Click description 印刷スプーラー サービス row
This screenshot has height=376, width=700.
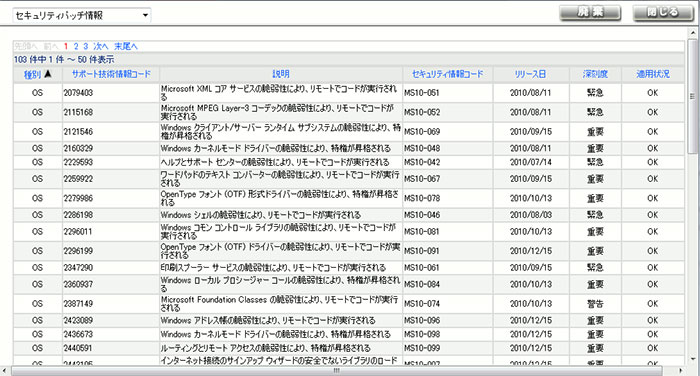(273, 267)
